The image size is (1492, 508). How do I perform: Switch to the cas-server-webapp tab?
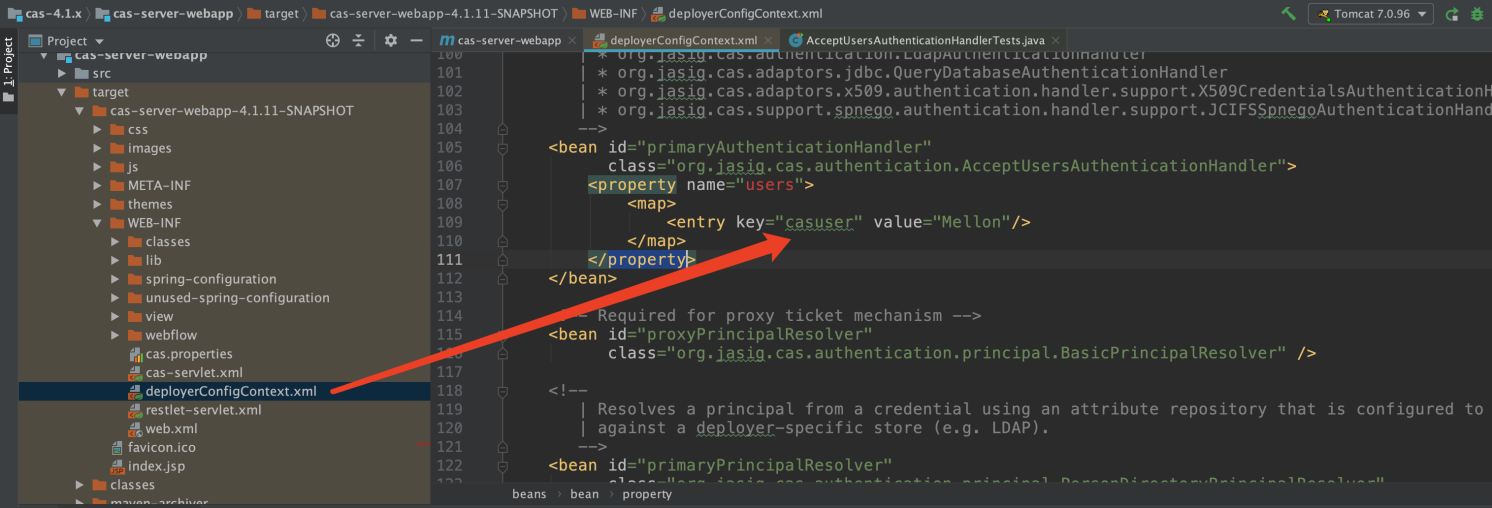tap(508, 41)
